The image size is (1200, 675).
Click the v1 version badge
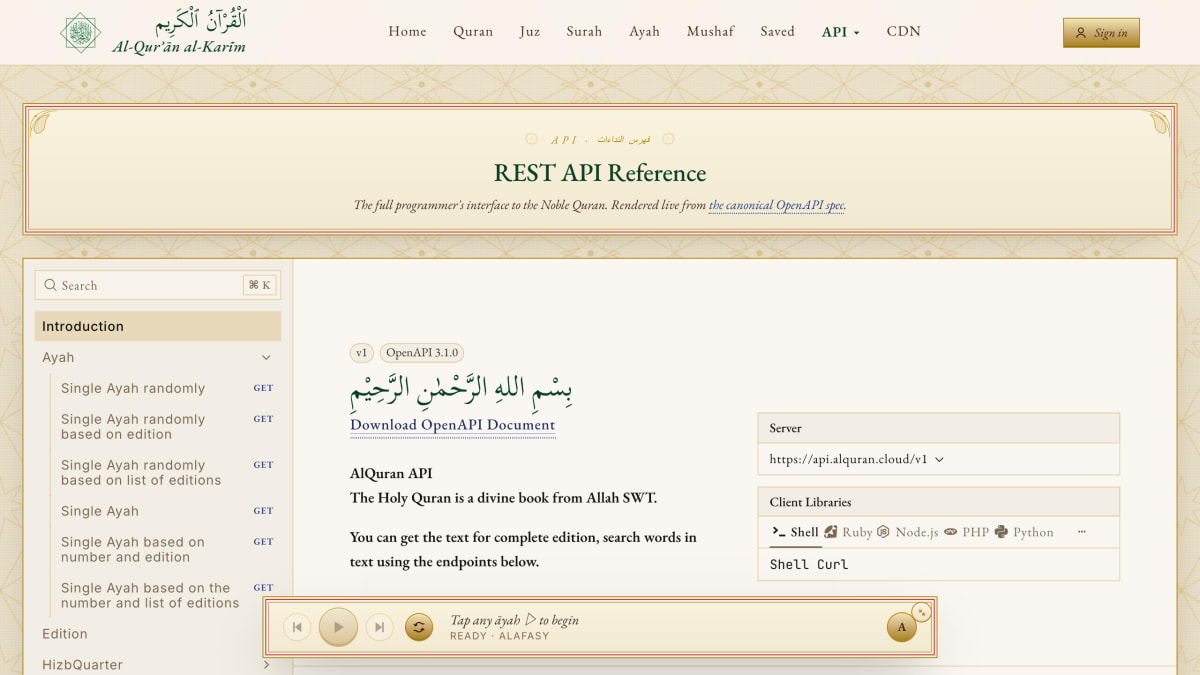pyautogui.click(x=362, y=352)
